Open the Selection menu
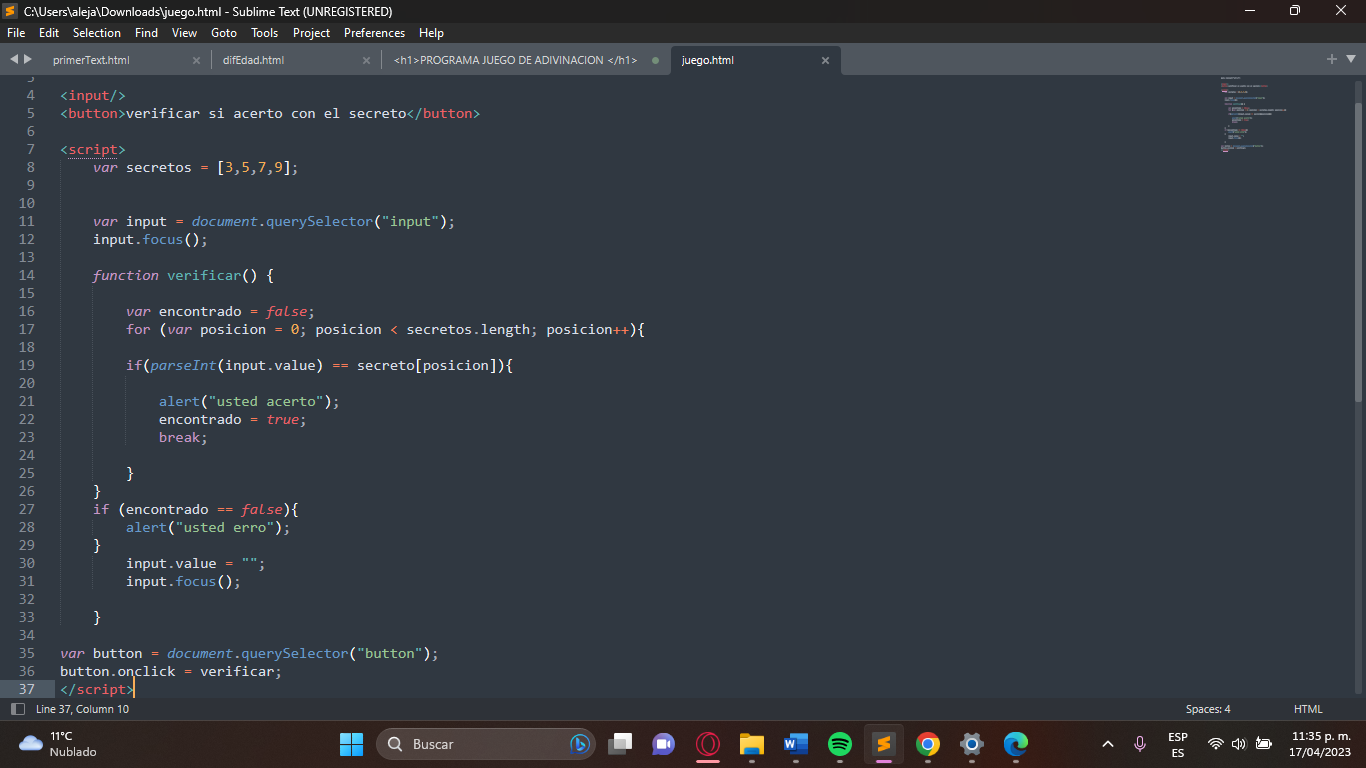The height and width of the screenshot is (768, 1366). click(x=97, y=33)
